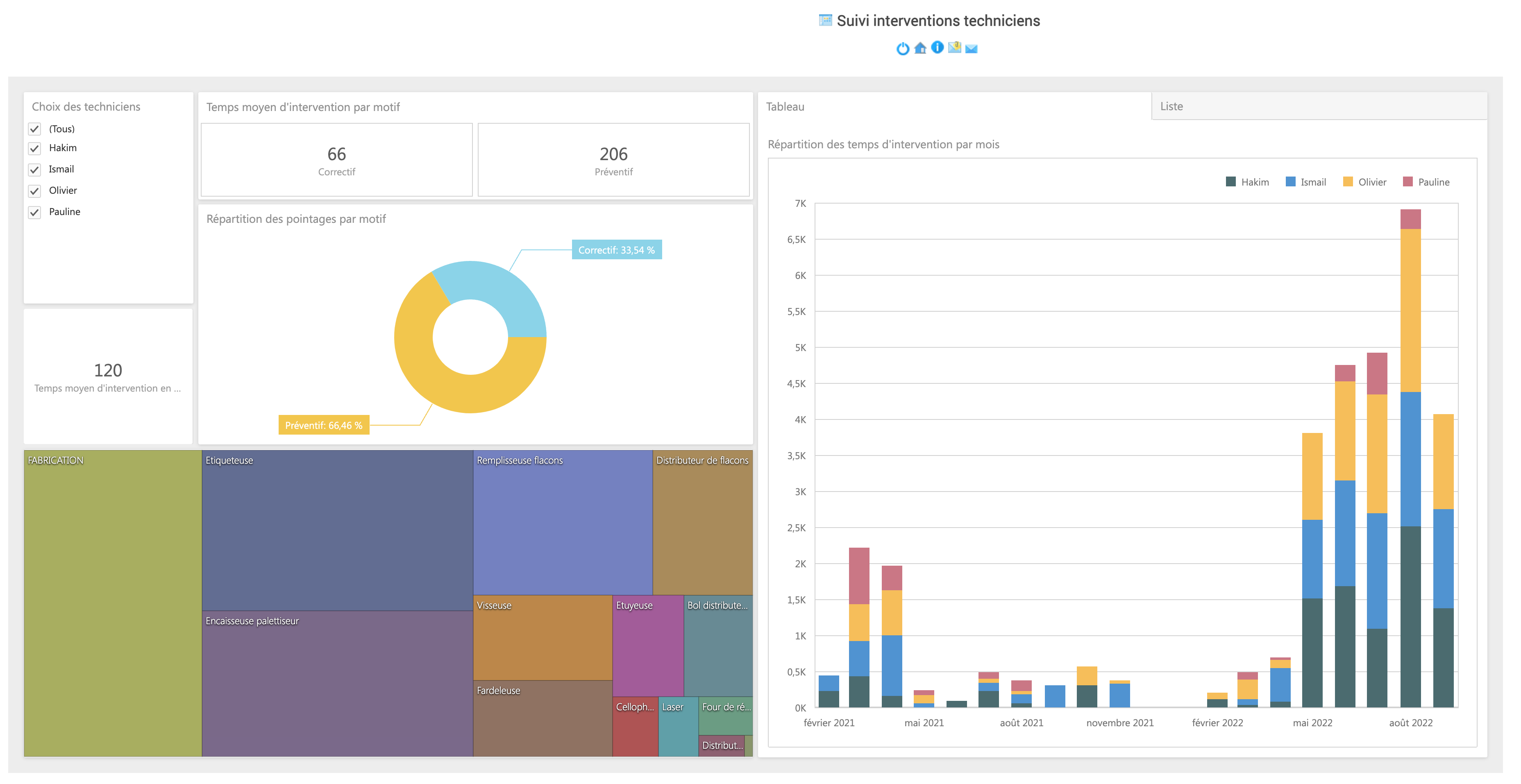Select the Celloph... treemap block
The image size is (1521, 784).
(x=636, y=727)
